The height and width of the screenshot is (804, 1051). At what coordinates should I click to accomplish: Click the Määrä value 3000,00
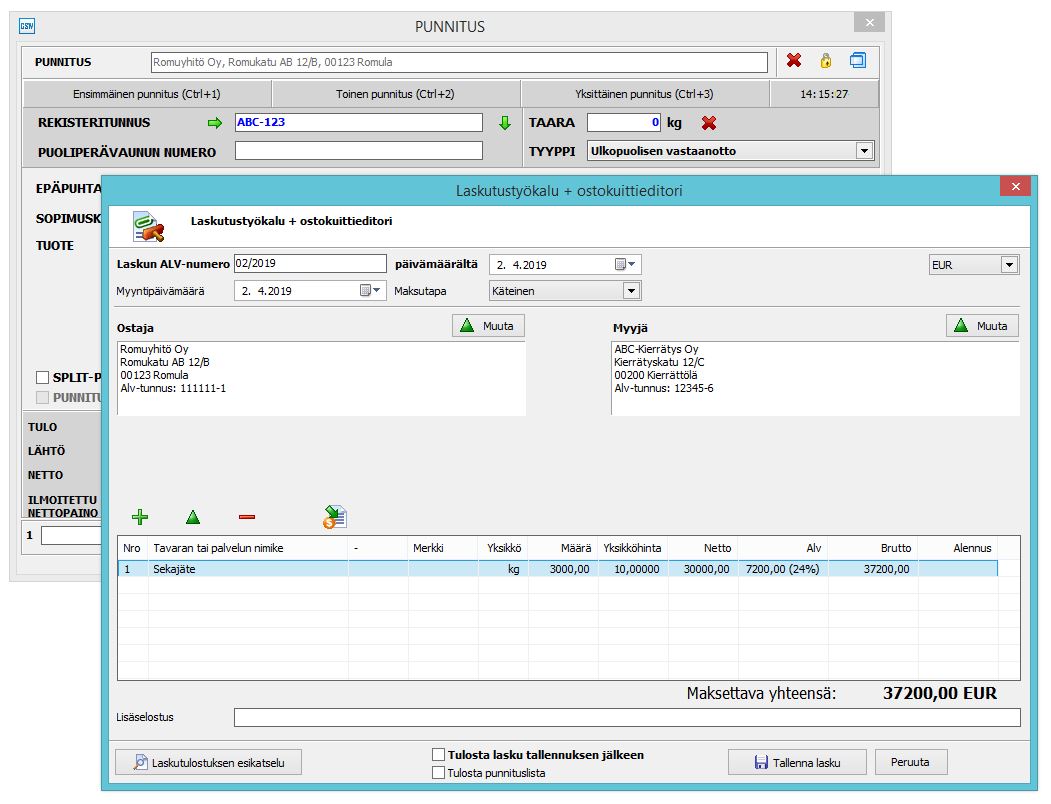click(570, 569)
